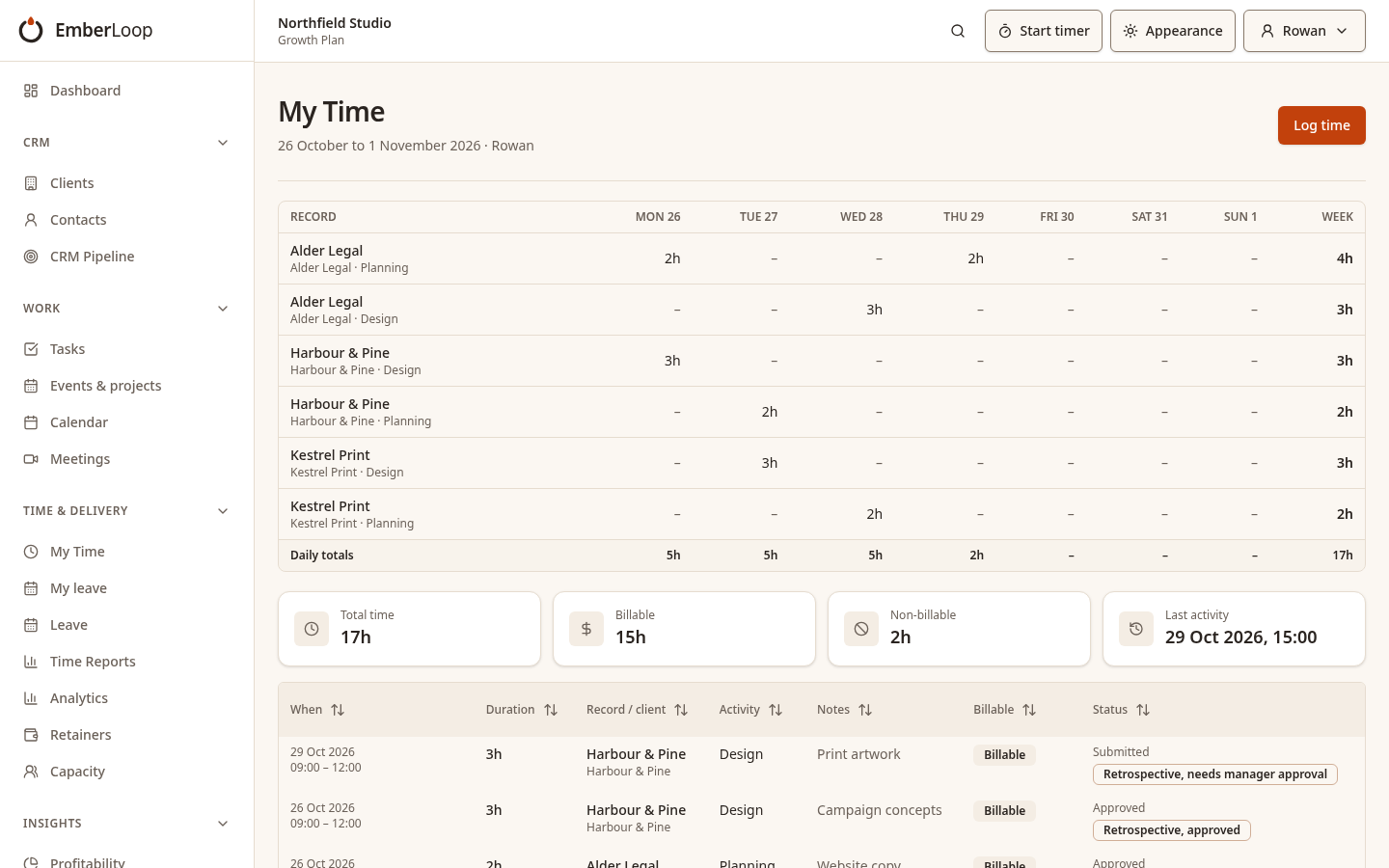Click the My Time clock icon
This screenshot has height=868, width=1389.
point(31,552)
